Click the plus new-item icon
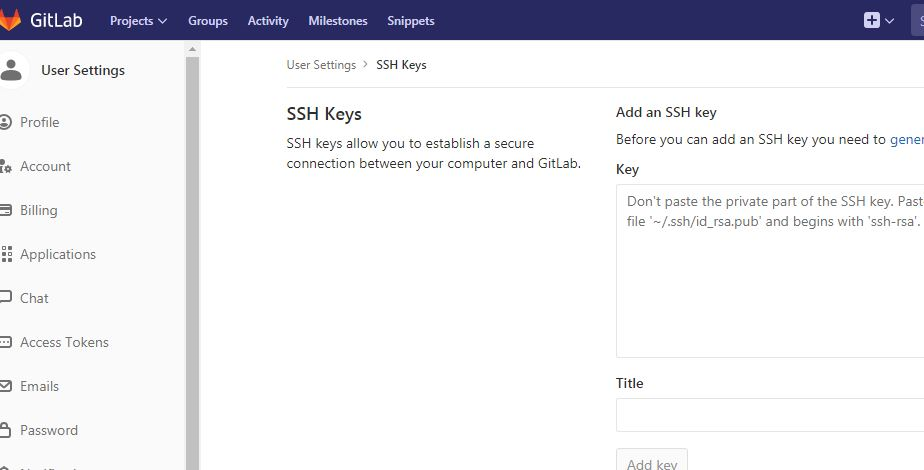The width and height of the screenshot is (924, 470). tap(872, 20)
